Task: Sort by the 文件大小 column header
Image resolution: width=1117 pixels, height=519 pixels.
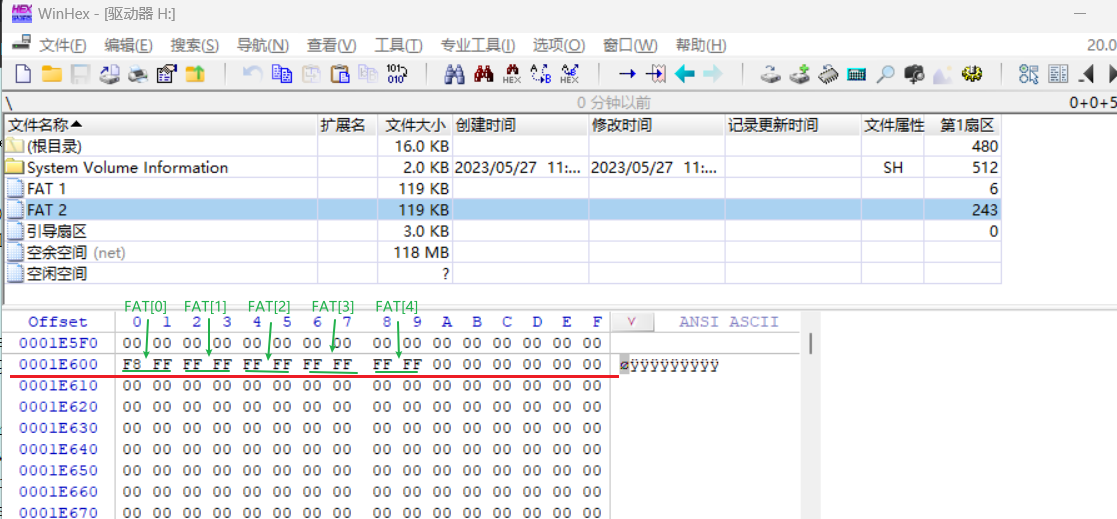Action: coord(415,125)
